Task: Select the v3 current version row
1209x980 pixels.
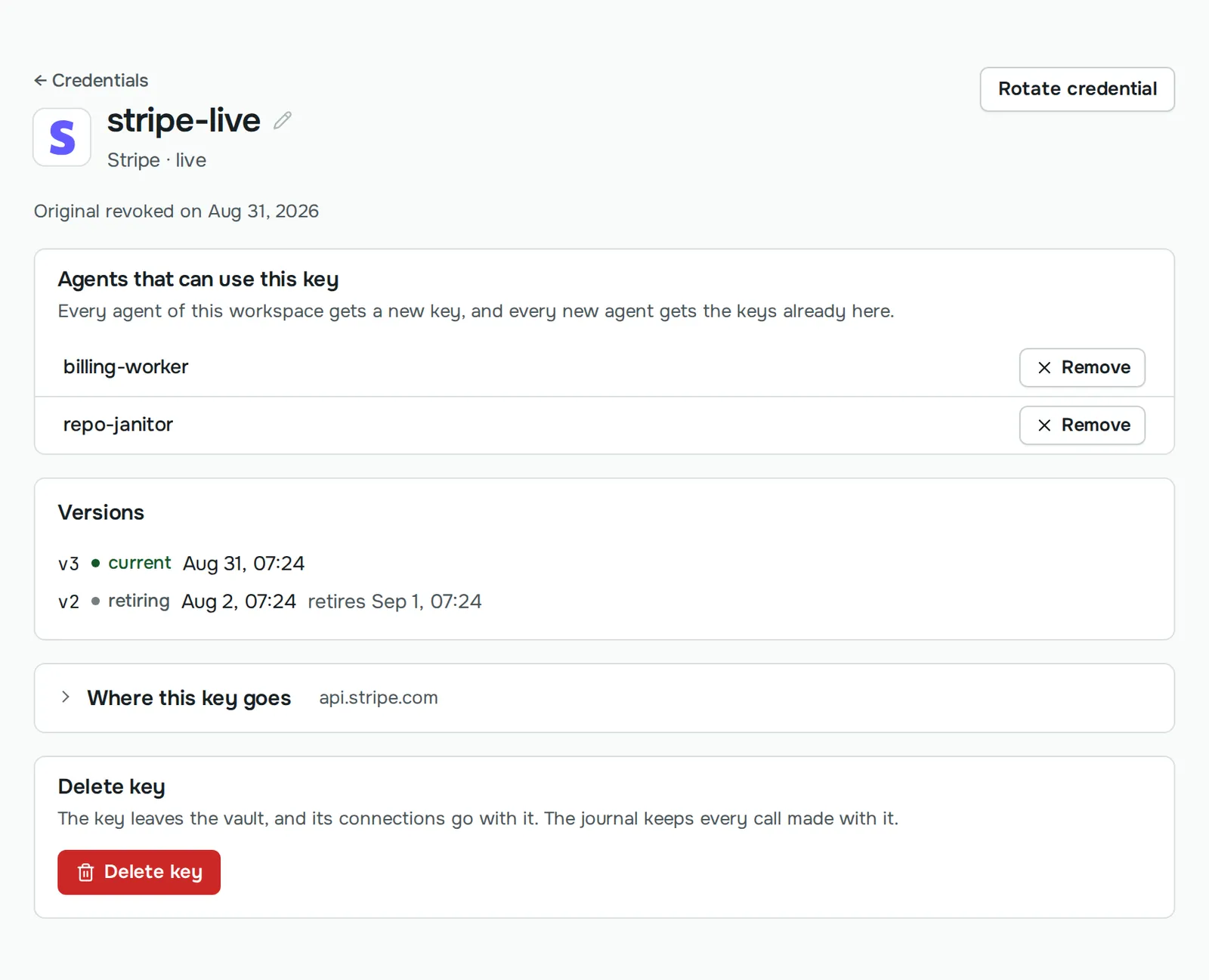Action: 181,563
